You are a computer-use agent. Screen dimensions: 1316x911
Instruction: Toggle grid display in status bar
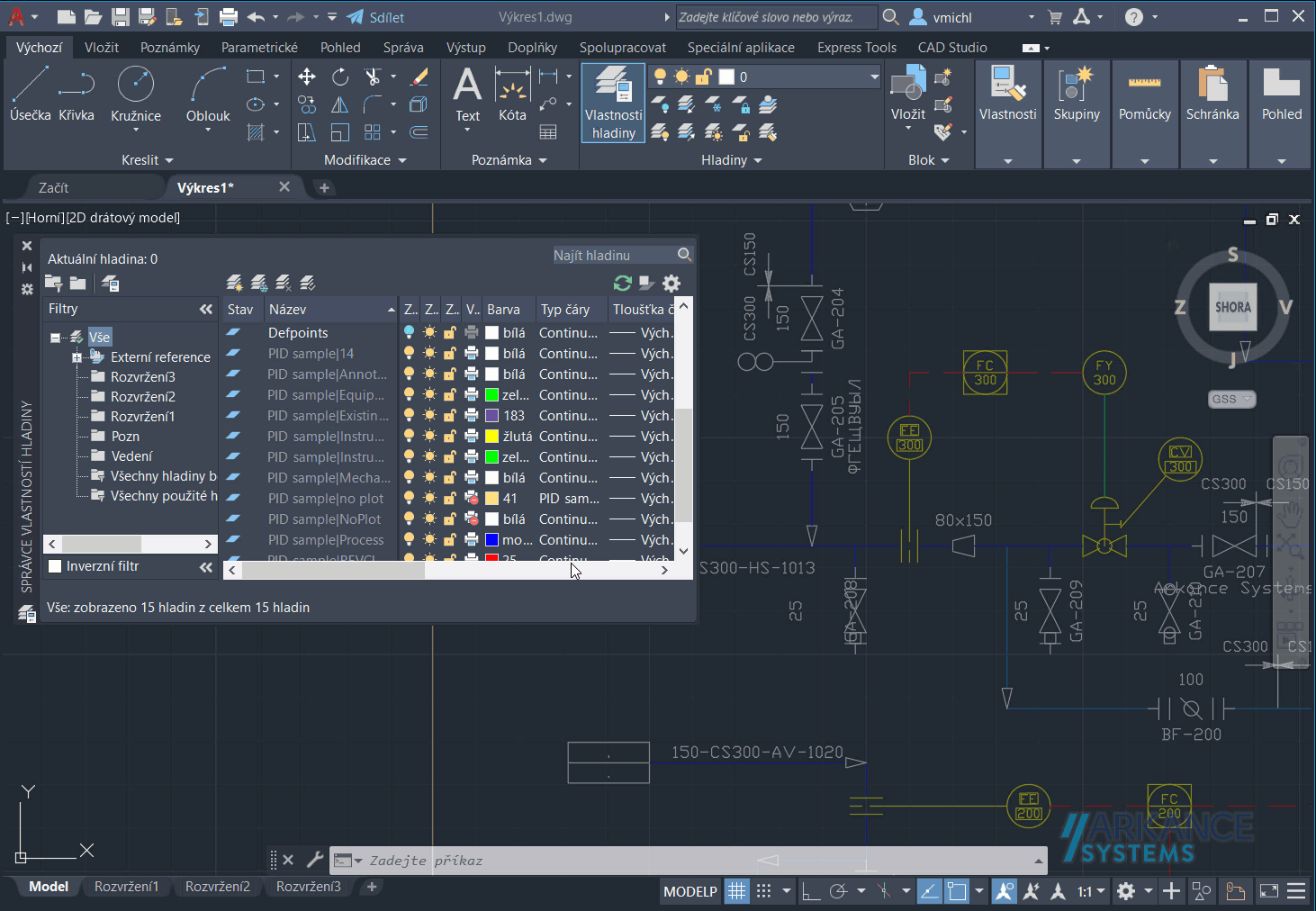(737, 891)
